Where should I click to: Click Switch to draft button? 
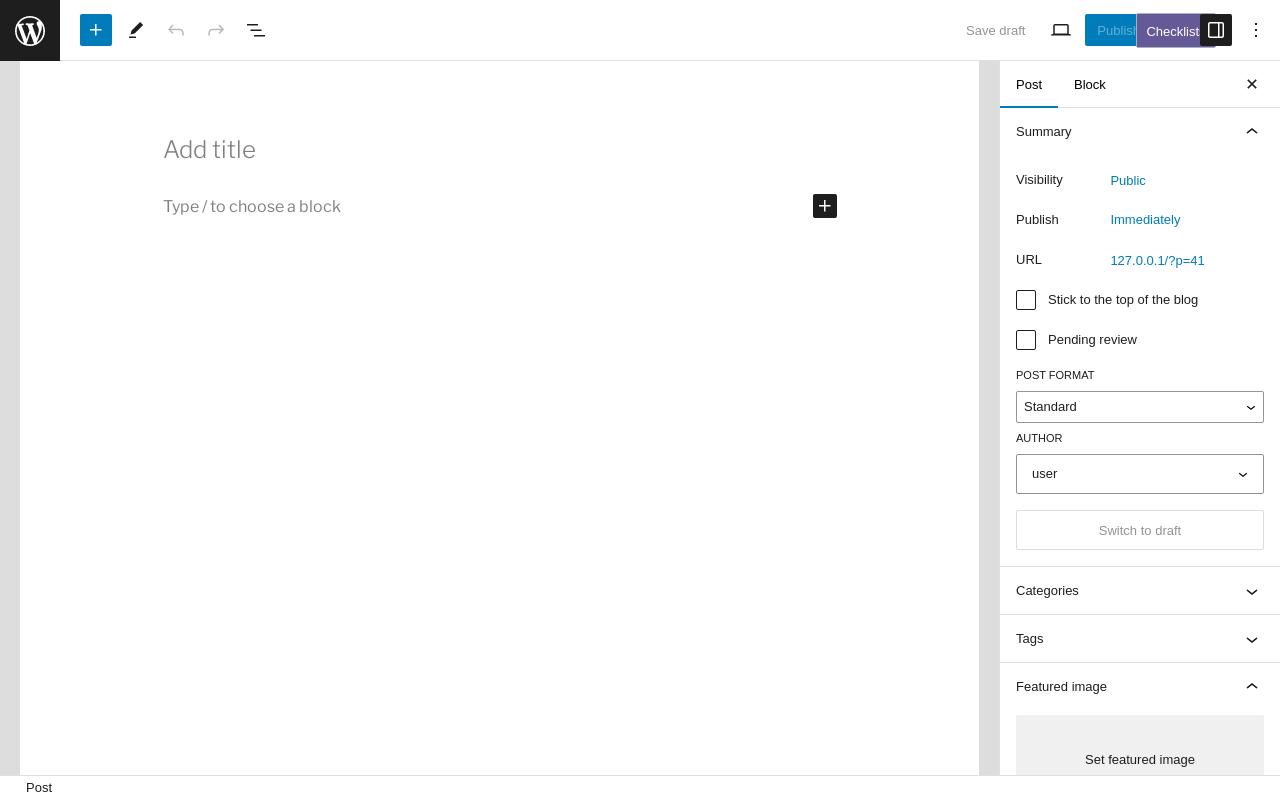coord(1140,530)
